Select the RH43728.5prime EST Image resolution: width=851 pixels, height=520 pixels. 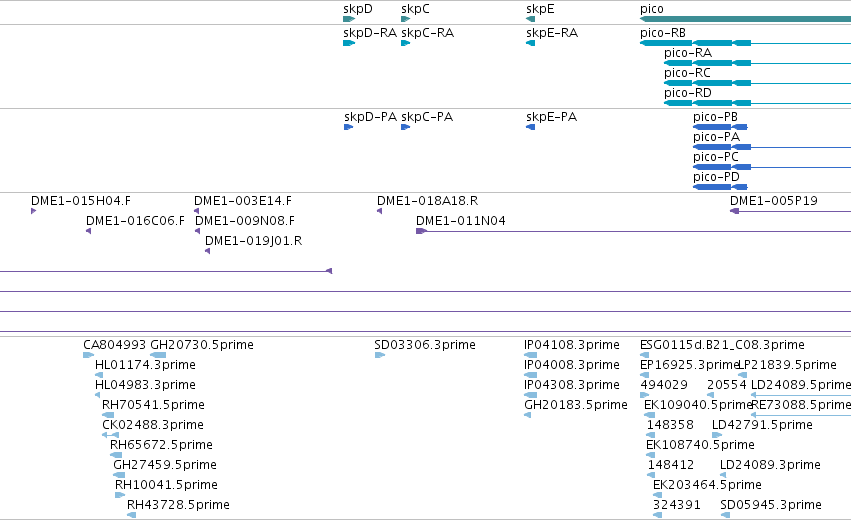point(131,515)
